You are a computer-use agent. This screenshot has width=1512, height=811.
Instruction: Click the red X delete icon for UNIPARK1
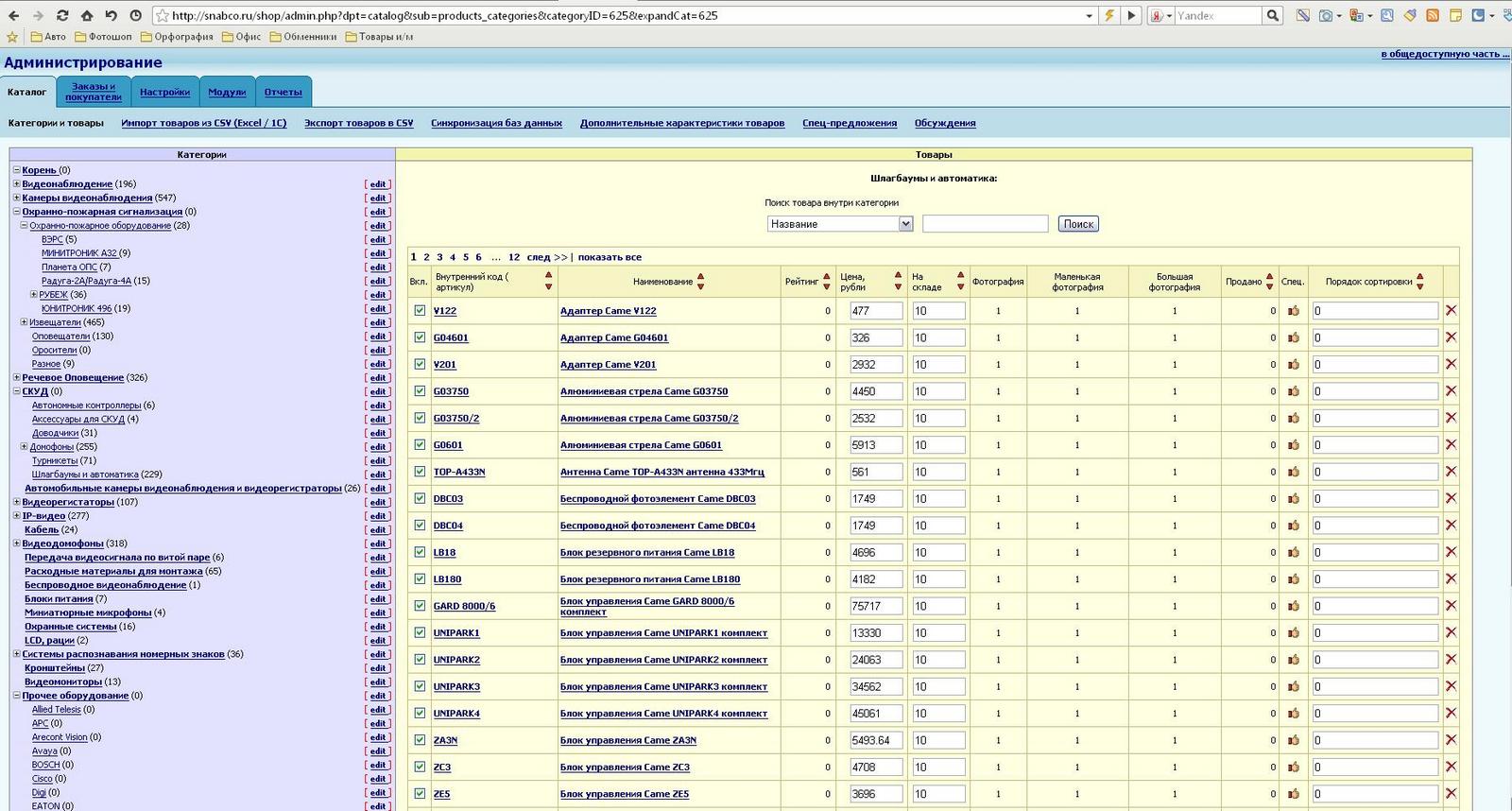point(1451,632)
